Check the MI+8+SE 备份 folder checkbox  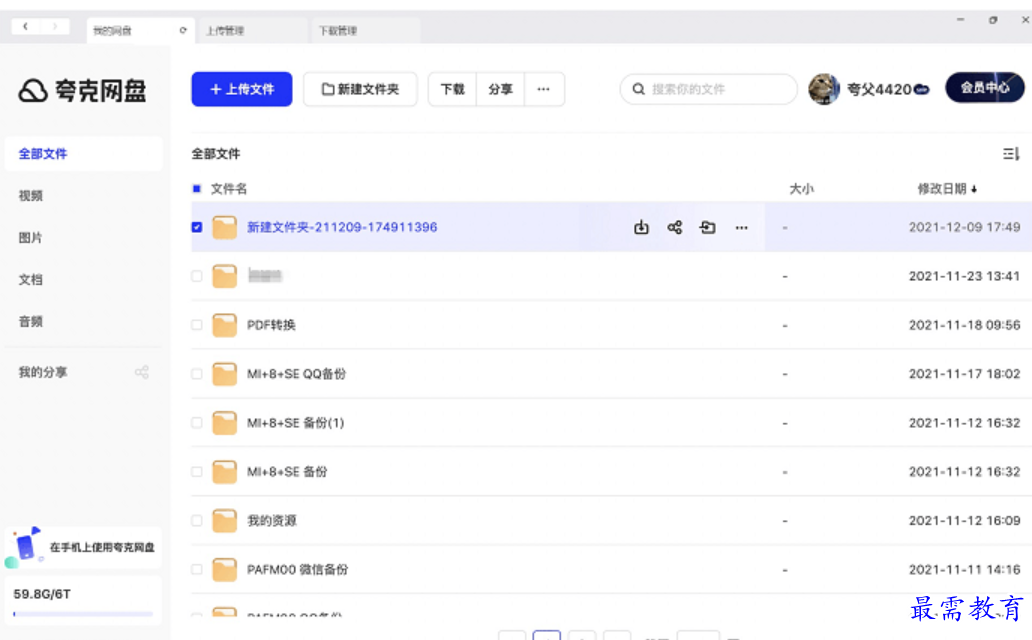196,471
